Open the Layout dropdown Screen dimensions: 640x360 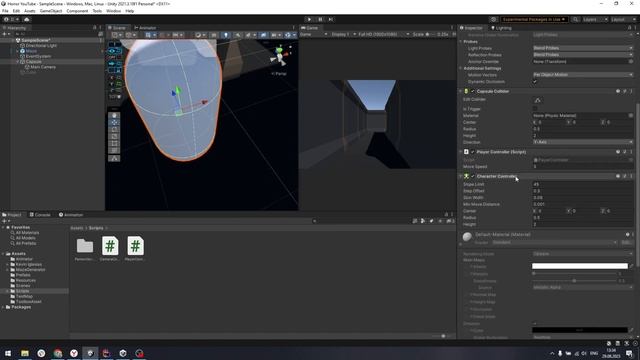623,19
